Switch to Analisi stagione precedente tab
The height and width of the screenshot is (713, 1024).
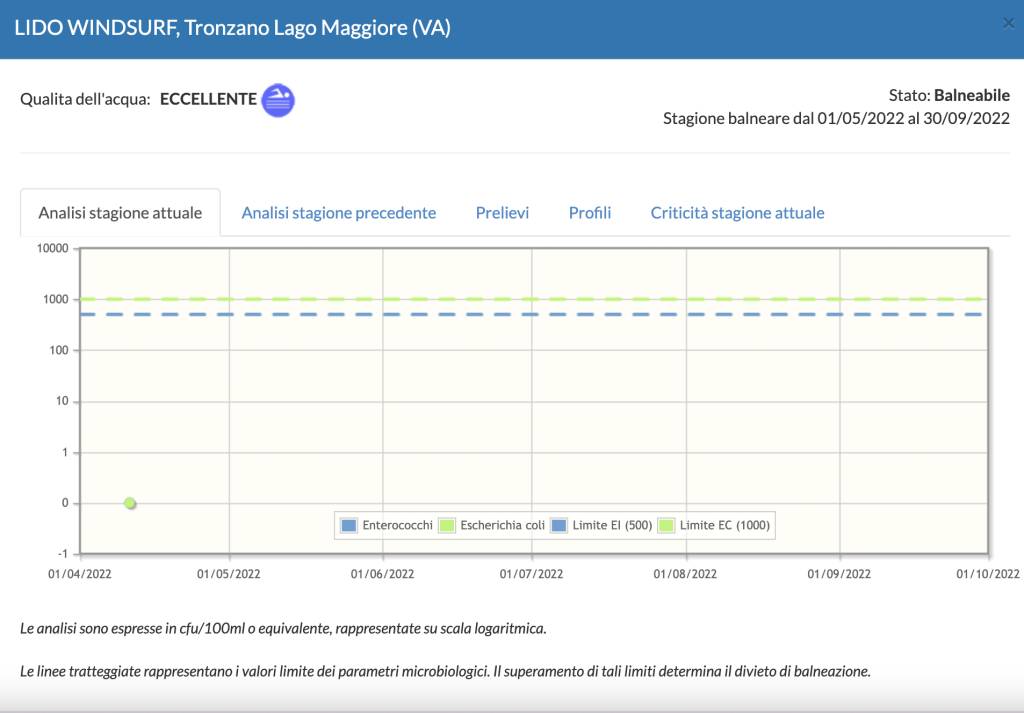click(x=339, y=213)
